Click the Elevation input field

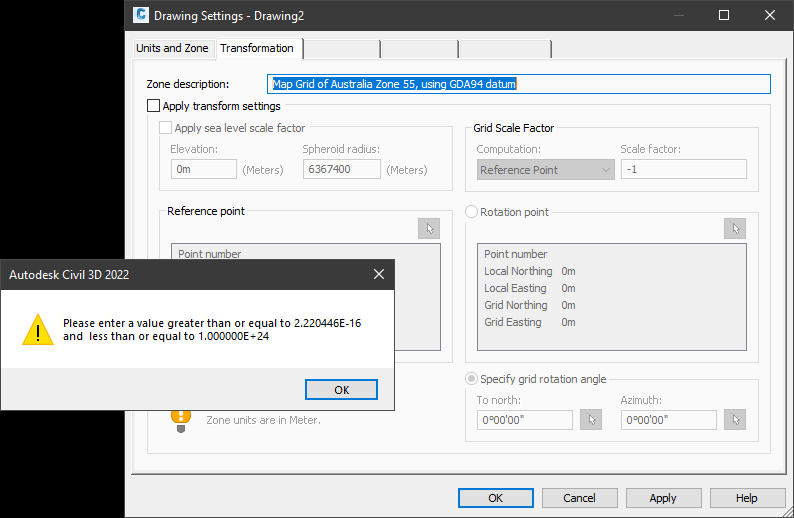click(x=204, y=169)
